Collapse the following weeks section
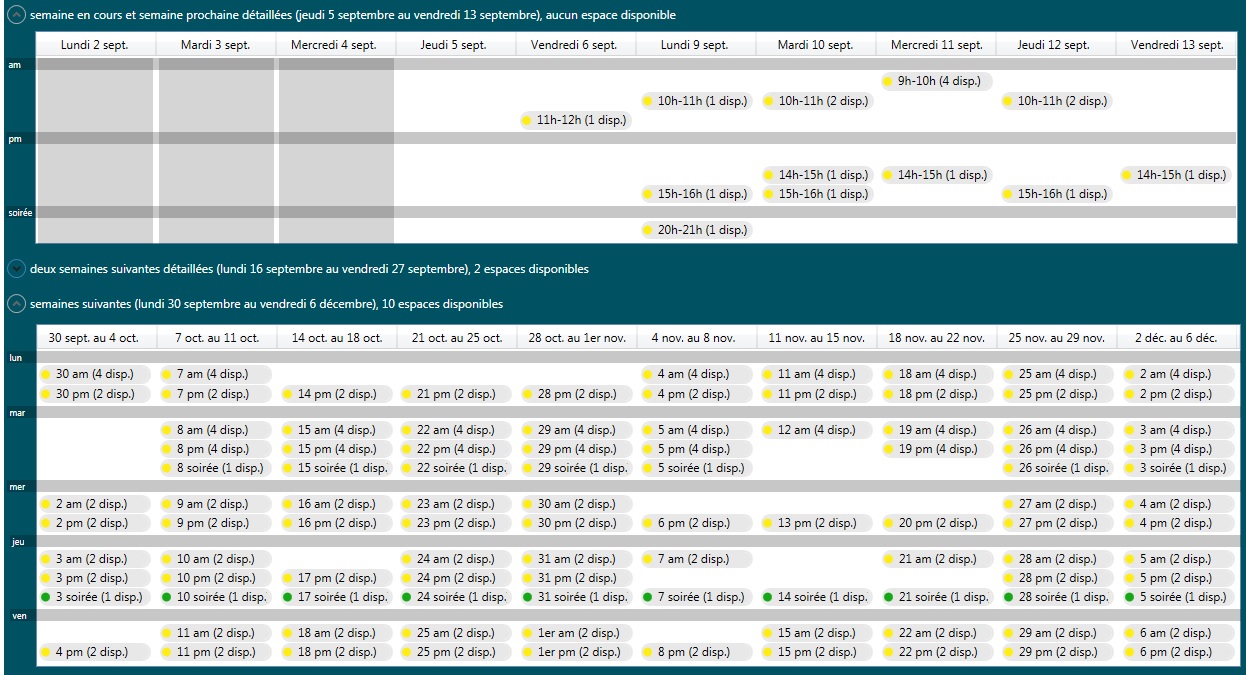Screen dimensions: 1246x675 17,303
